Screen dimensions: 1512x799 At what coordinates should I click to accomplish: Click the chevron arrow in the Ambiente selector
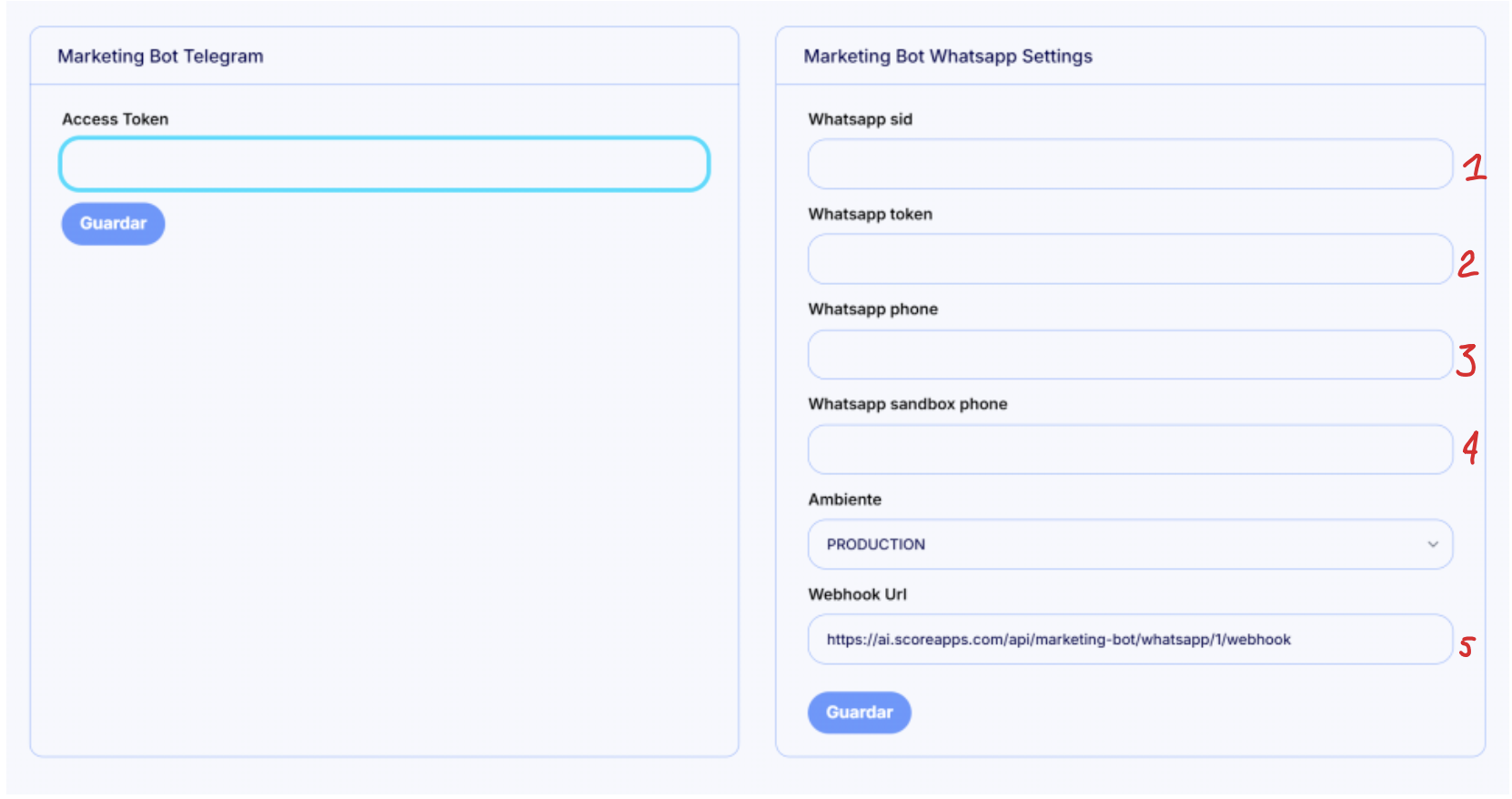[x=1433, y=544]
